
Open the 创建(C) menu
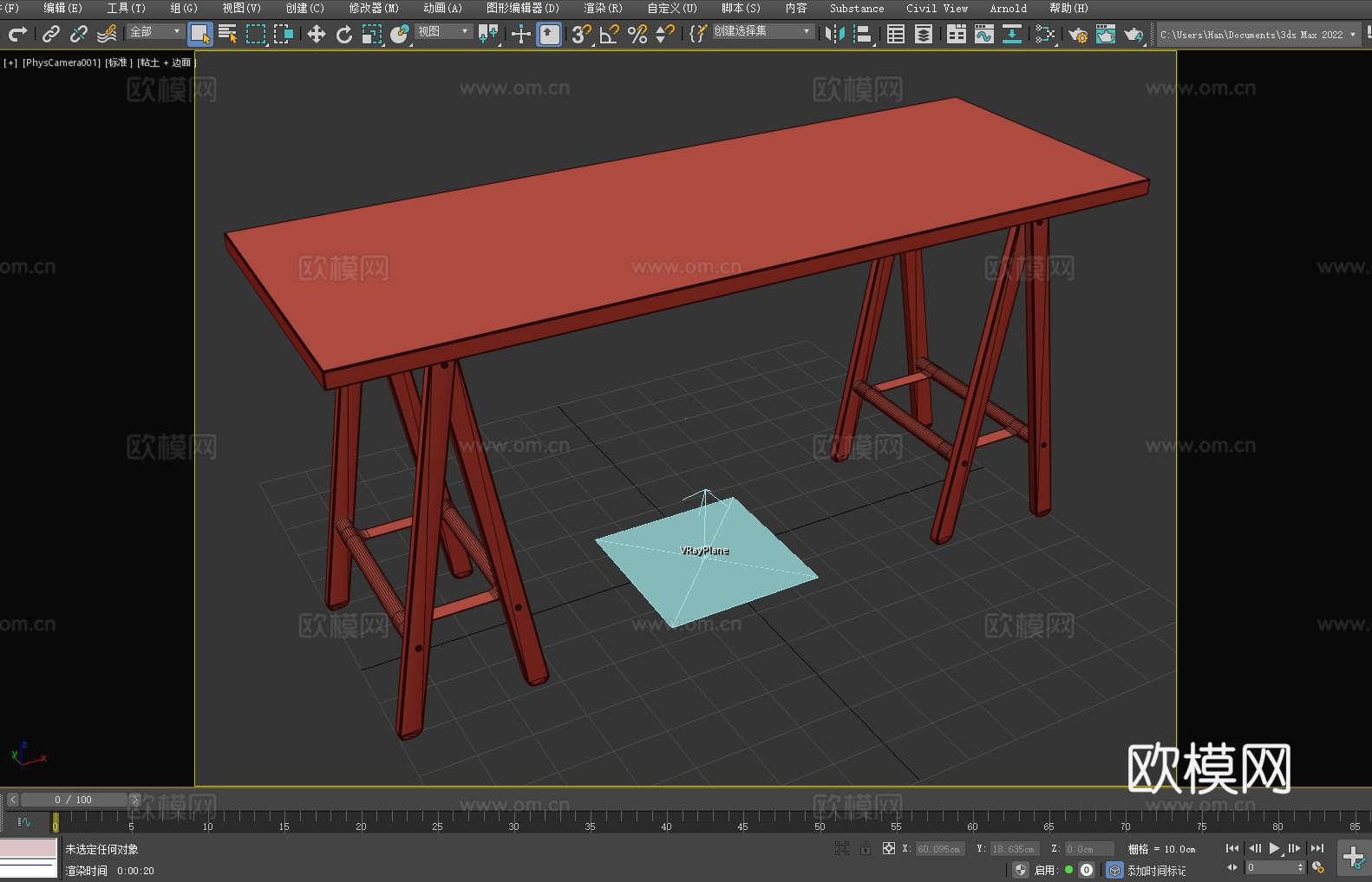[304, 8]
